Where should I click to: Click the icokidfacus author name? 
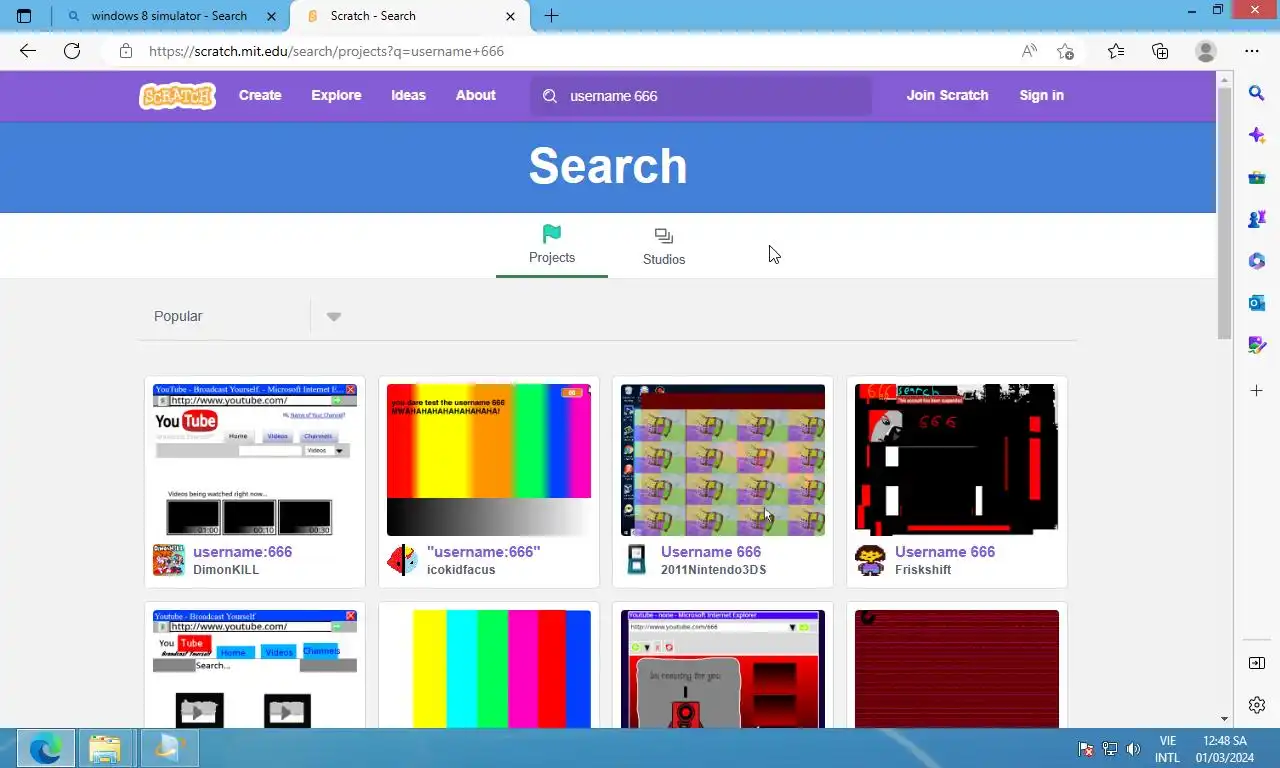pos(461,570)
